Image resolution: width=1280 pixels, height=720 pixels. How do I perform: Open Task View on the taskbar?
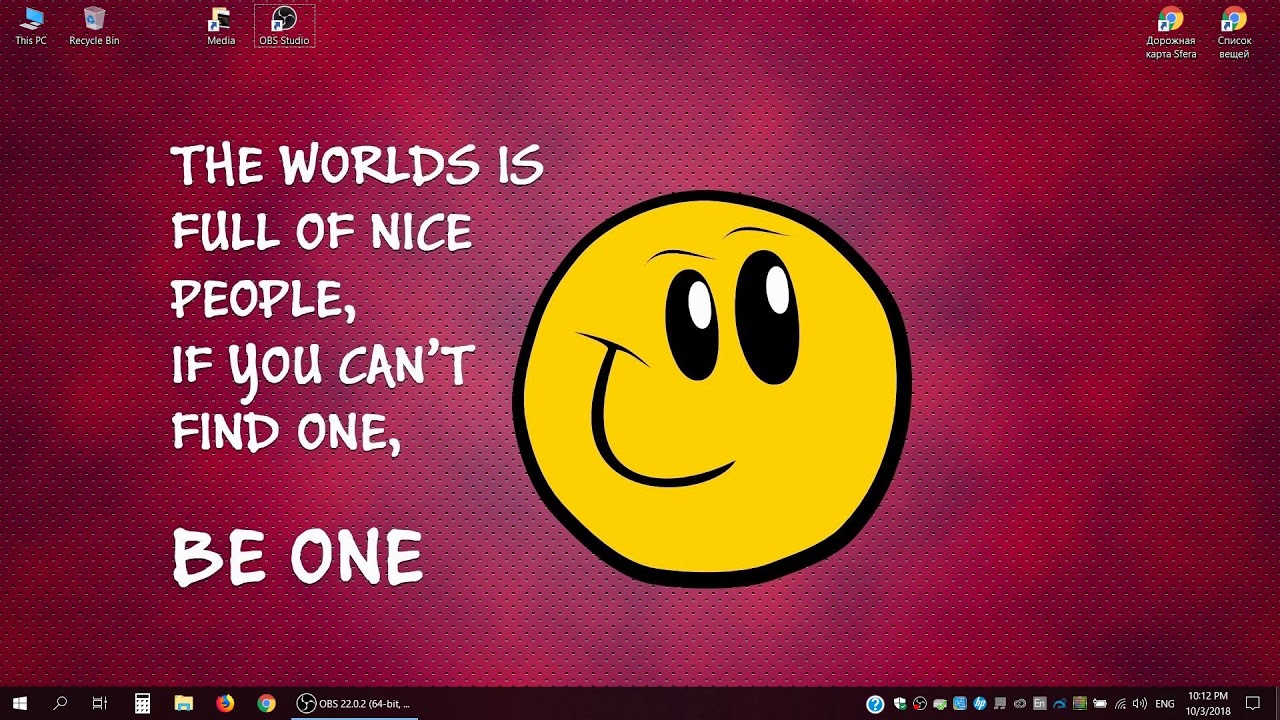pyautogui.click(x=100, y=703)
